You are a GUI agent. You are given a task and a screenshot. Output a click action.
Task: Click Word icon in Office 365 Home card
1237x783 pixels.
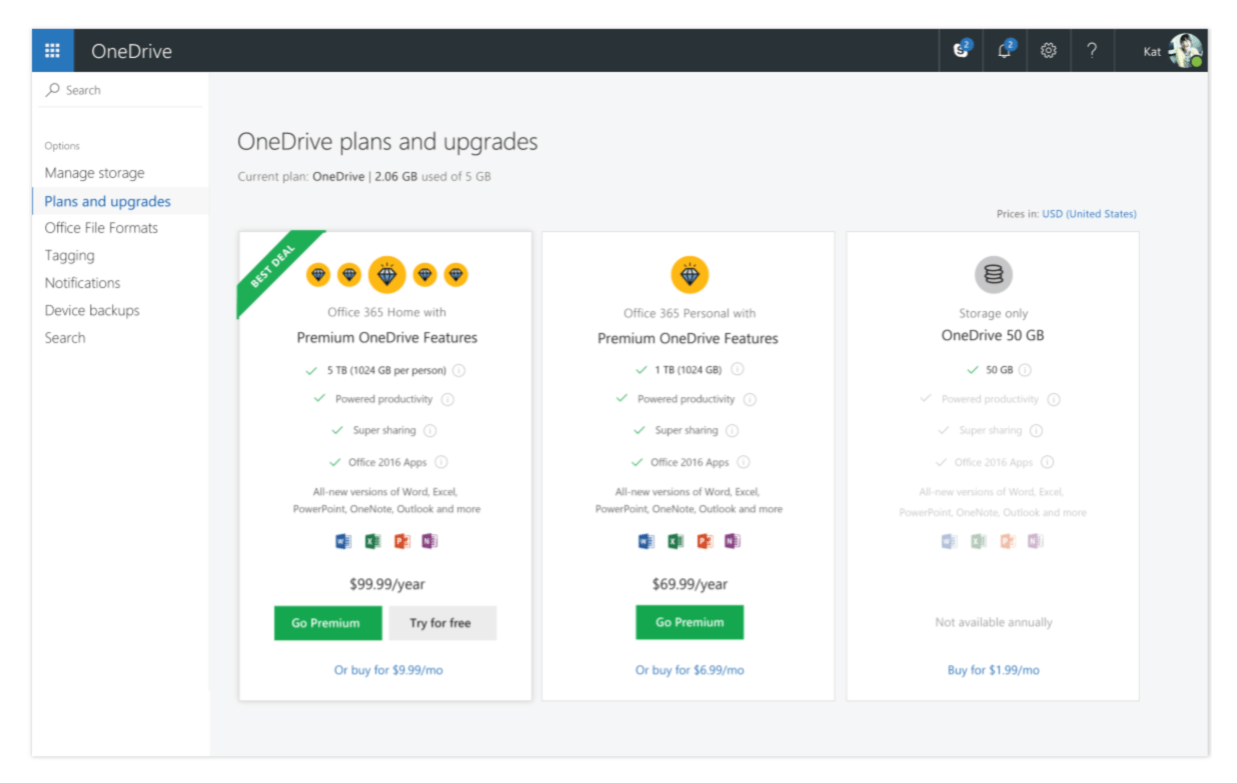click(x=344, y=541)
